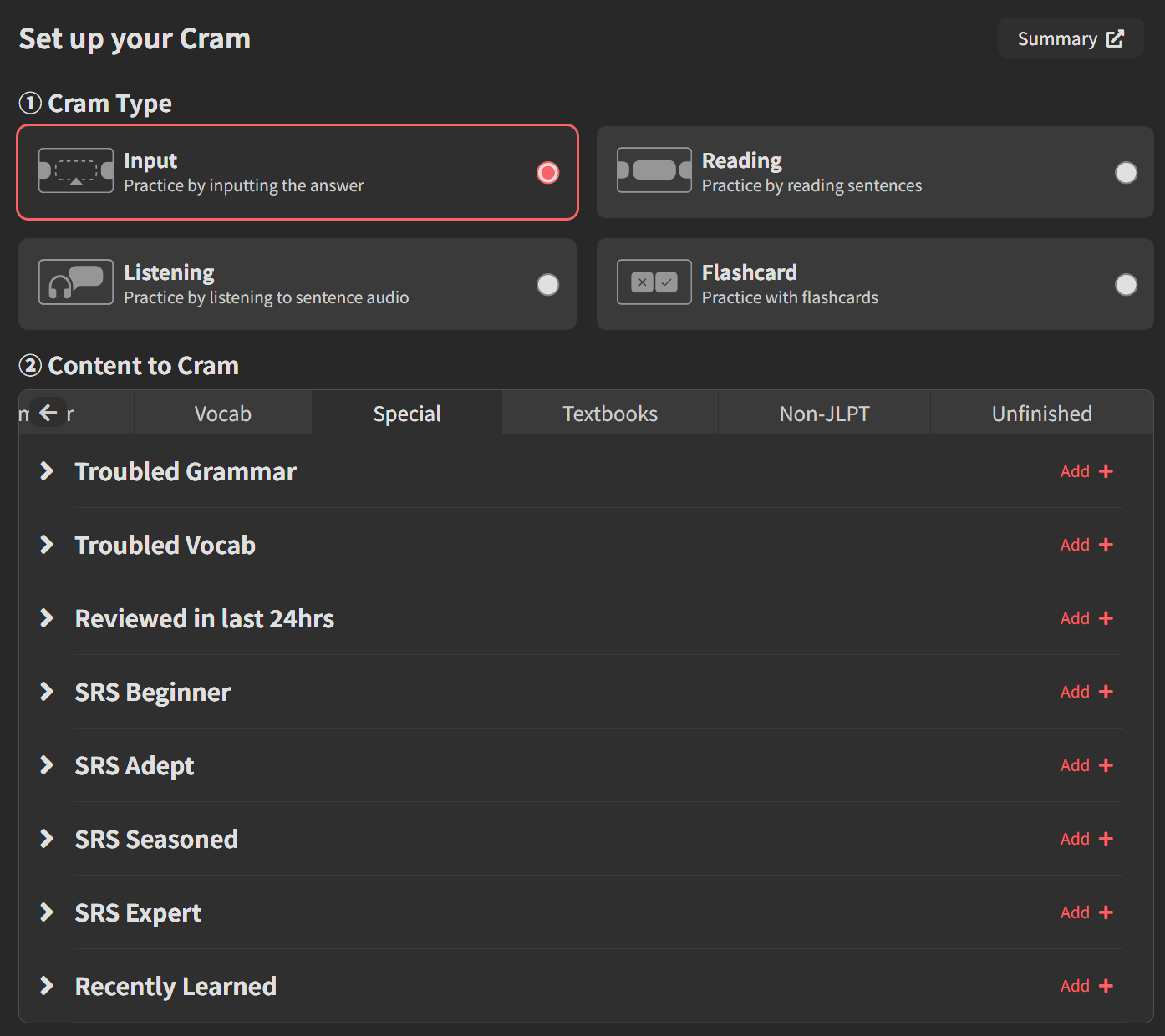Click the Reading cram type icon
The width and height of the screenshot is (1165, 1036).
pos(654,170)
